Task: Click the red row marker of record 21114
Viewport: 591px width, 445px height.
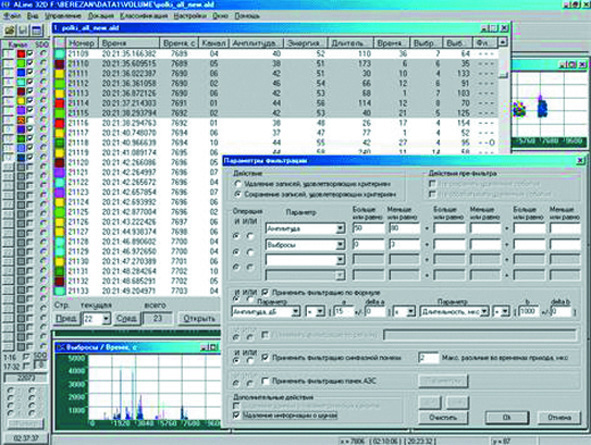Action: click(60, 103)
